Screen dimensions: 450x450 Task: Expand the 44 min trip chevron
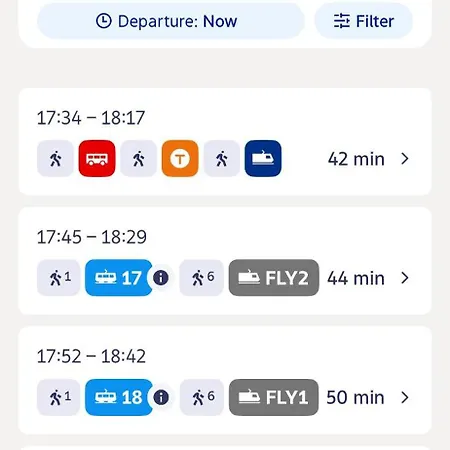point(405,278)
